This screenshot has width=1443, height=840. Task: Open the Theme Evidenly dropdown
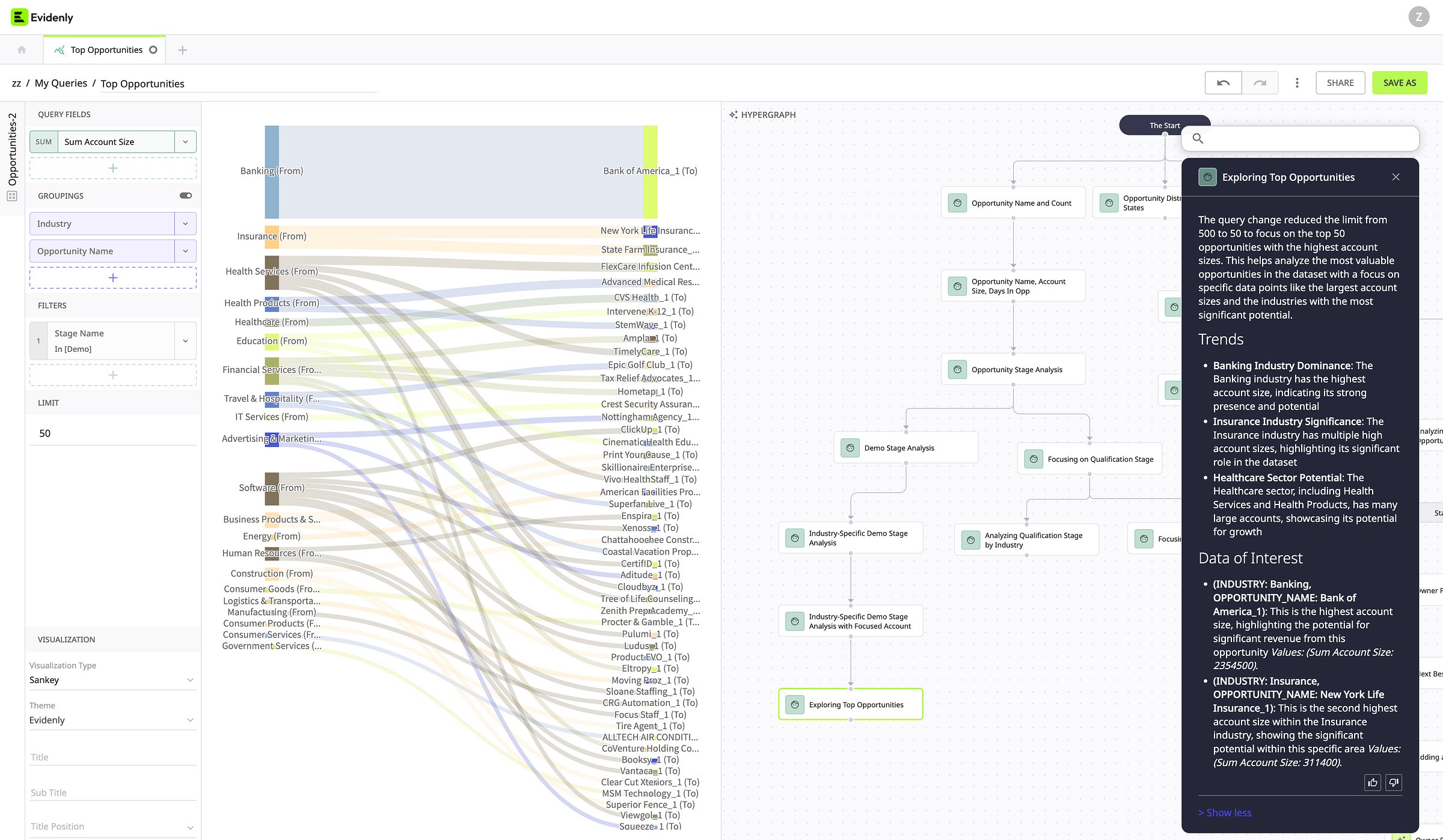coord(112,720)
